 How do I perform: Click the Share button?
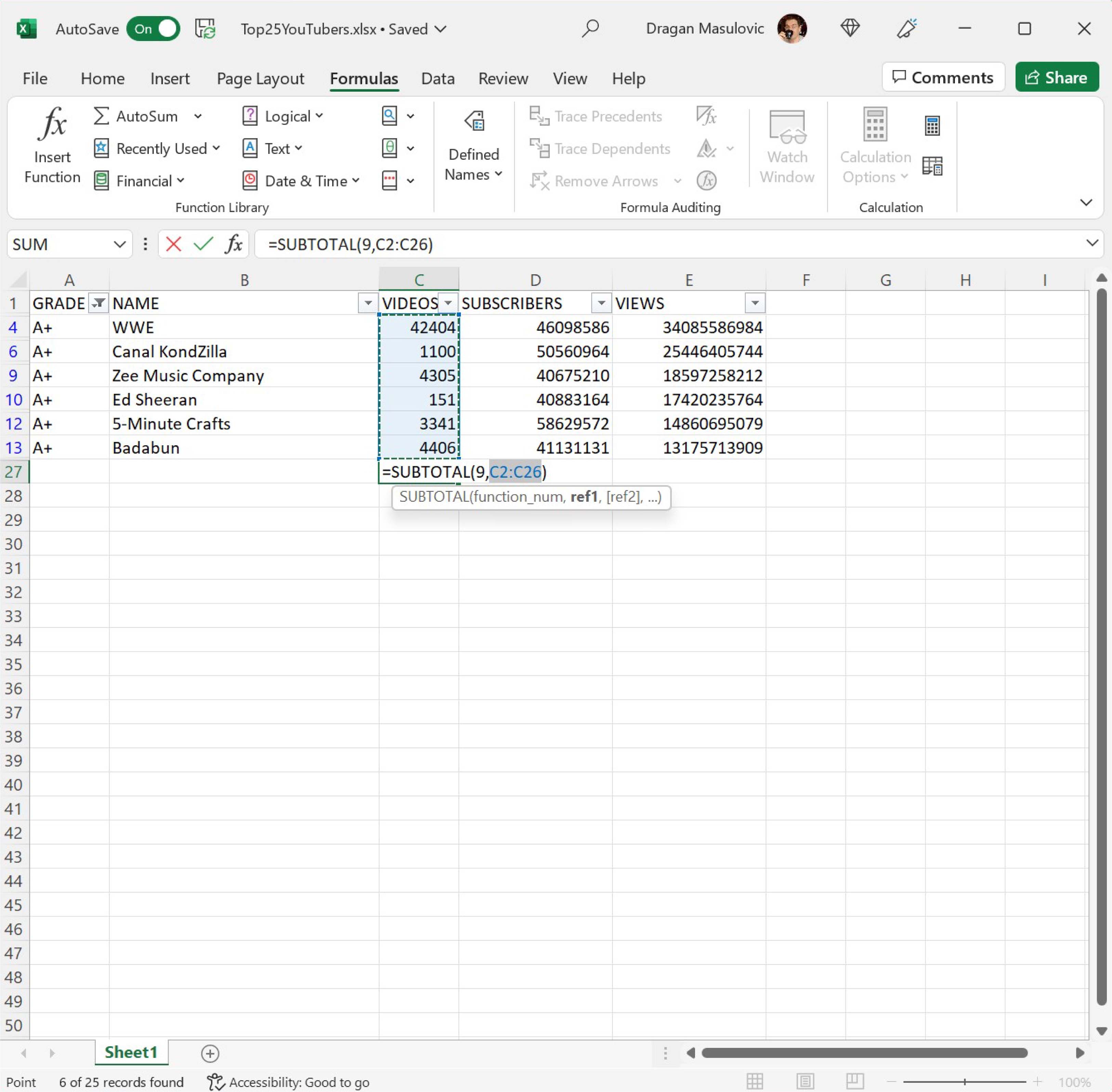pos(1056,77)
